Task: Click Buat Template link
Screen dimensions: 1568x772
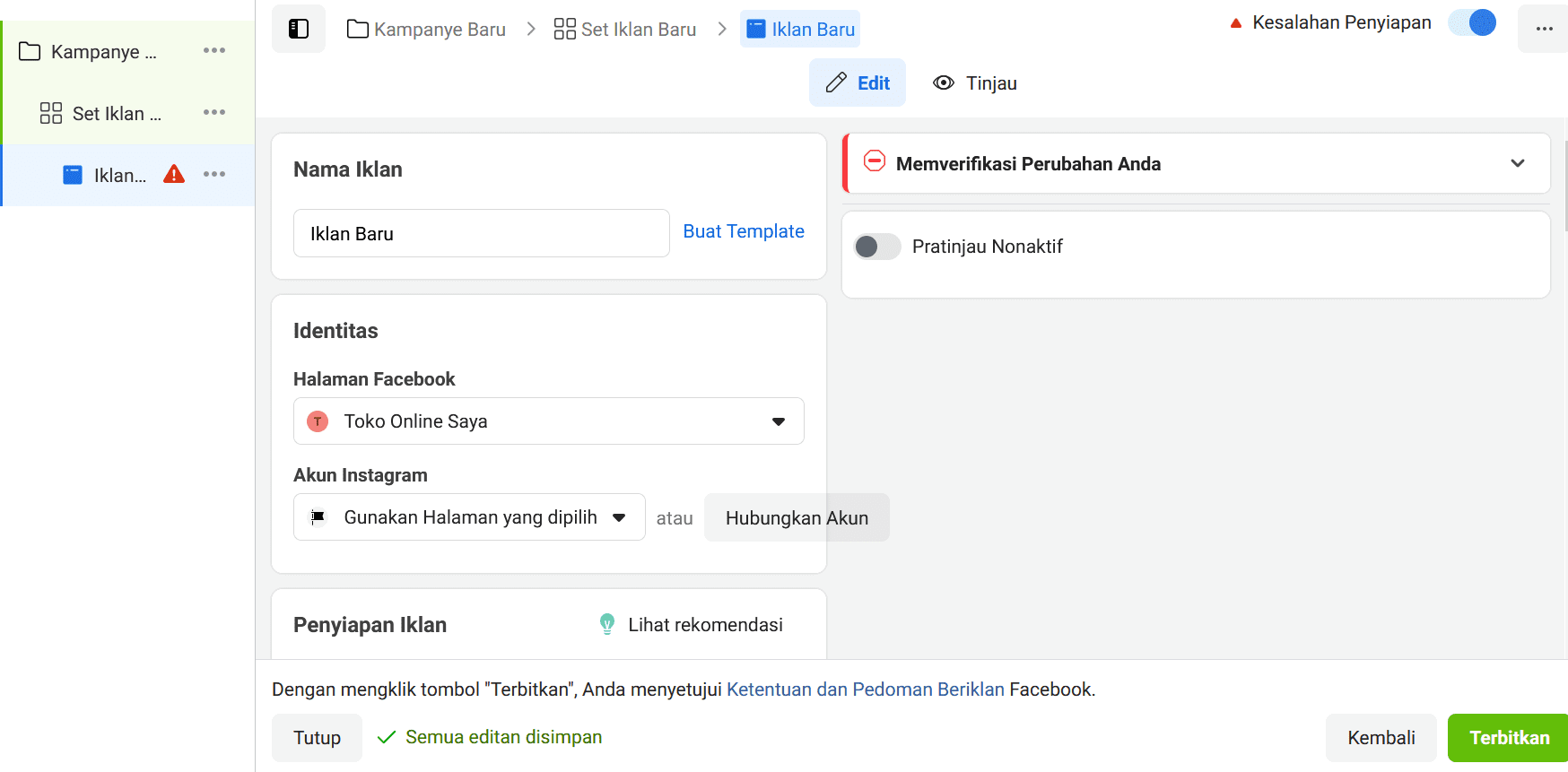Action: pyautogui.click(x=744, y=231)
